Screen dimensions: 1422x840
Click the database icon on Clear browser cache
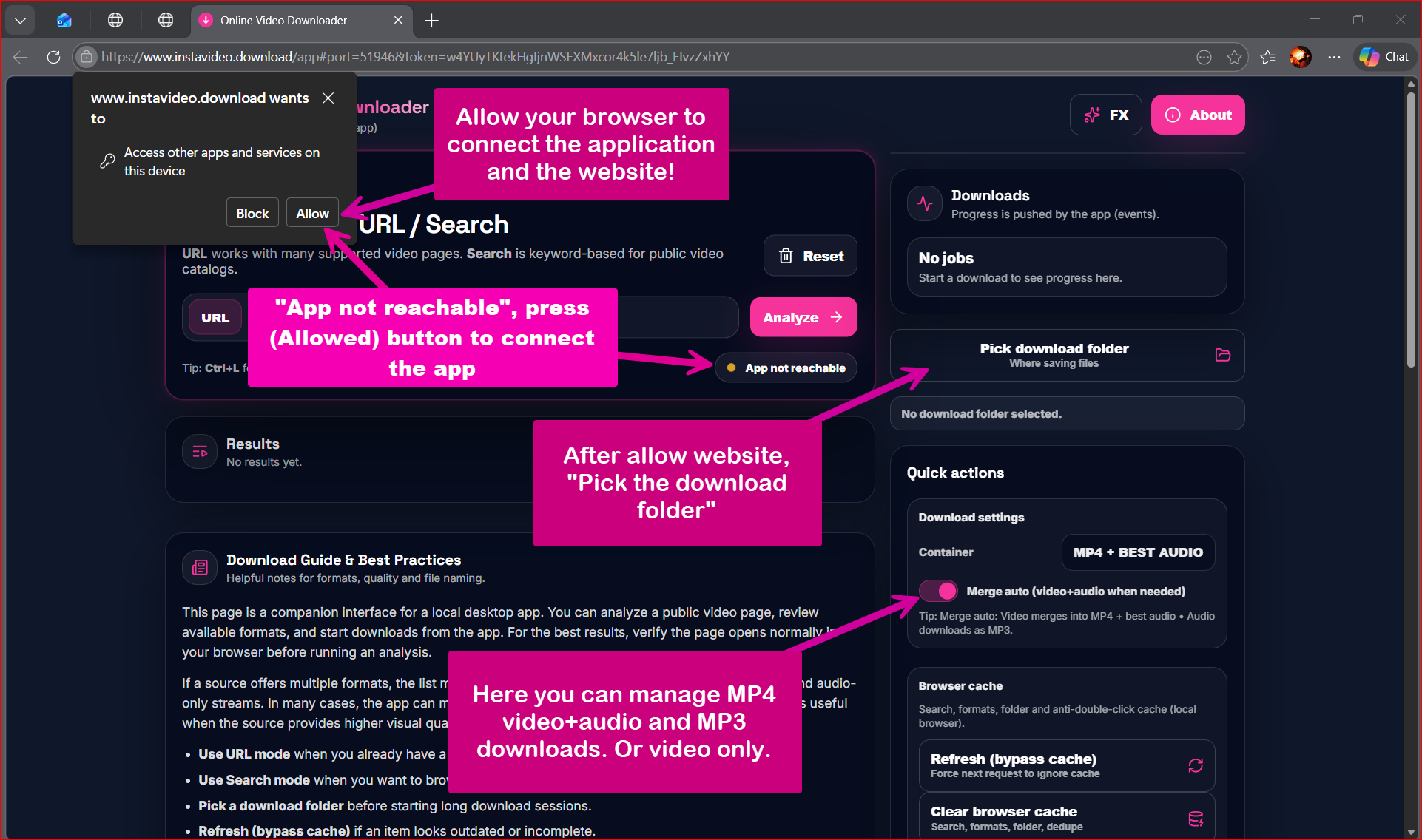tap(1195, 819)
